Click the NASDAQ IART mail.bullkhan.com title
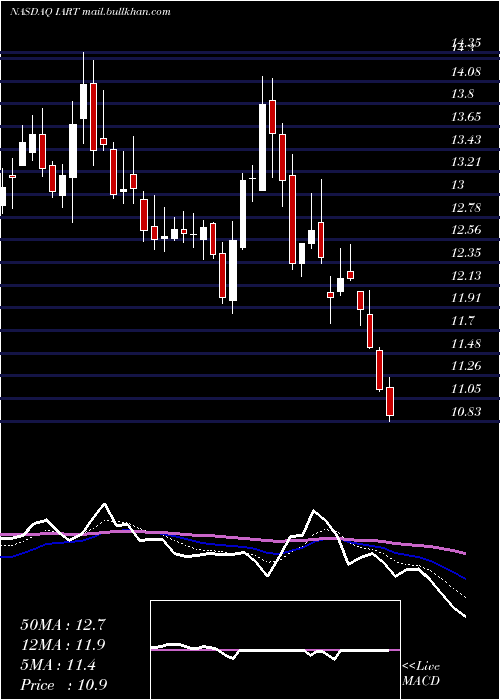 [x=90, y=12]
